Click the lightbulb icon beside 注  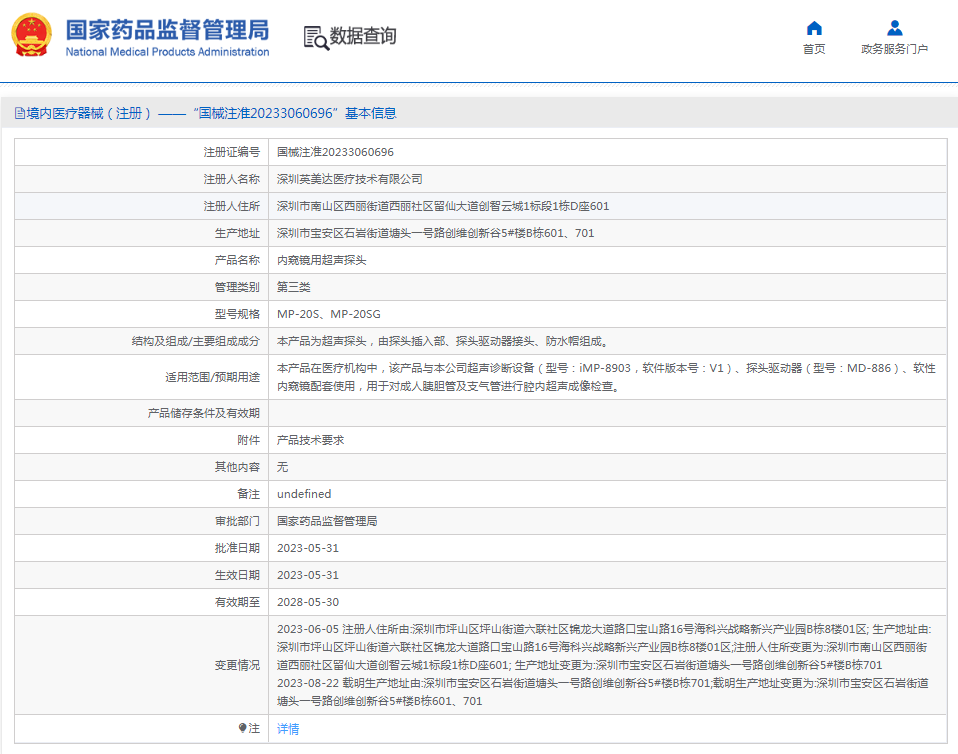[x=243, y=728]
